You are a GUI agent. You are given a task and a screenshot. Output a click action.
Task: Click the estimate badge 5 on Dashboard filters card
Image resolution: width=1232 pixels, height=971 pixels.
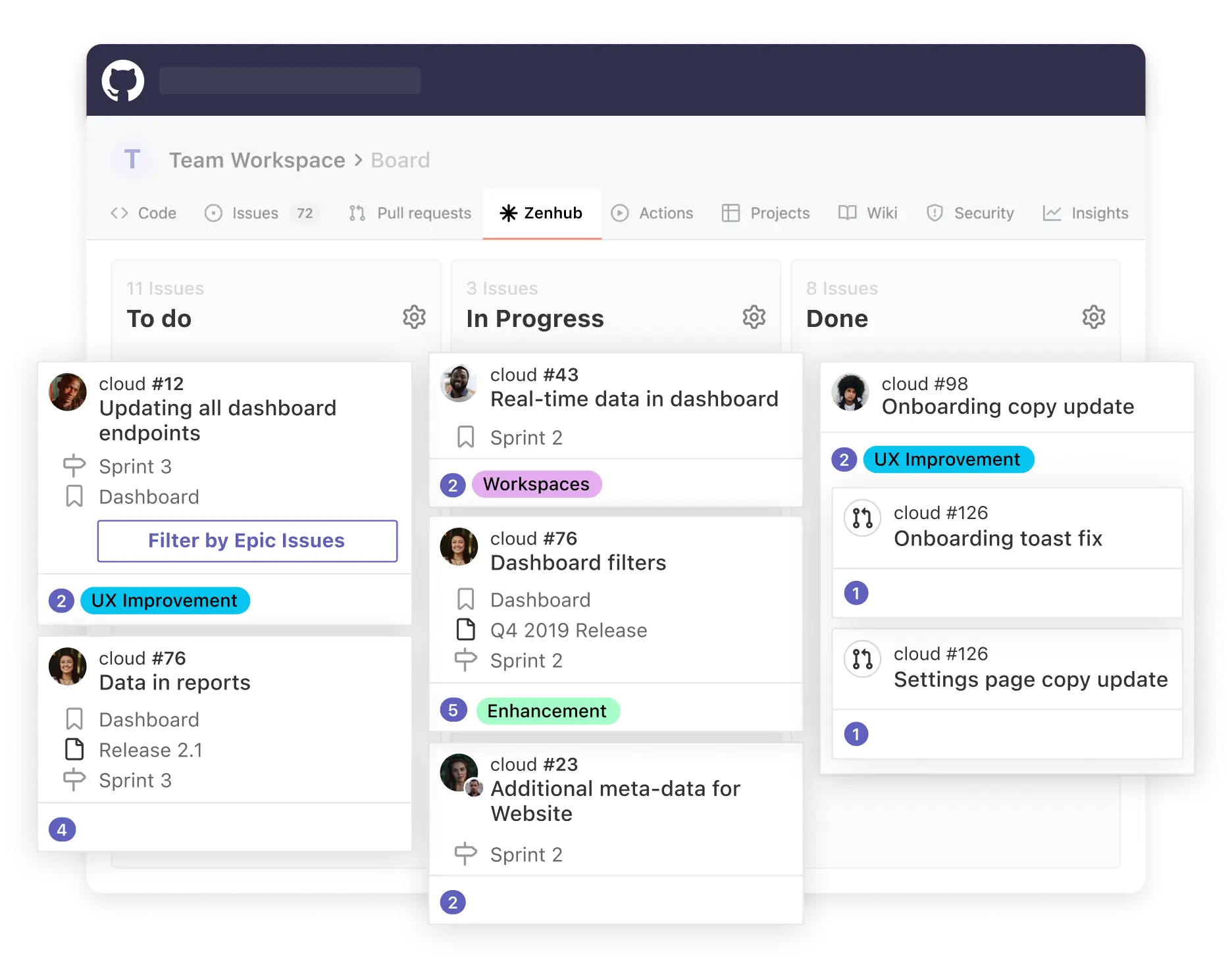(x=453, y=710)
